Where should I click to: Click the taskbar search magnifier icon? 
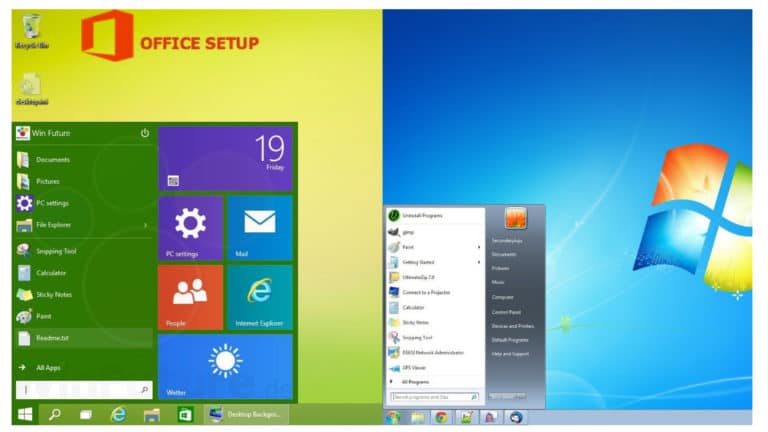(x=55, y=414)
